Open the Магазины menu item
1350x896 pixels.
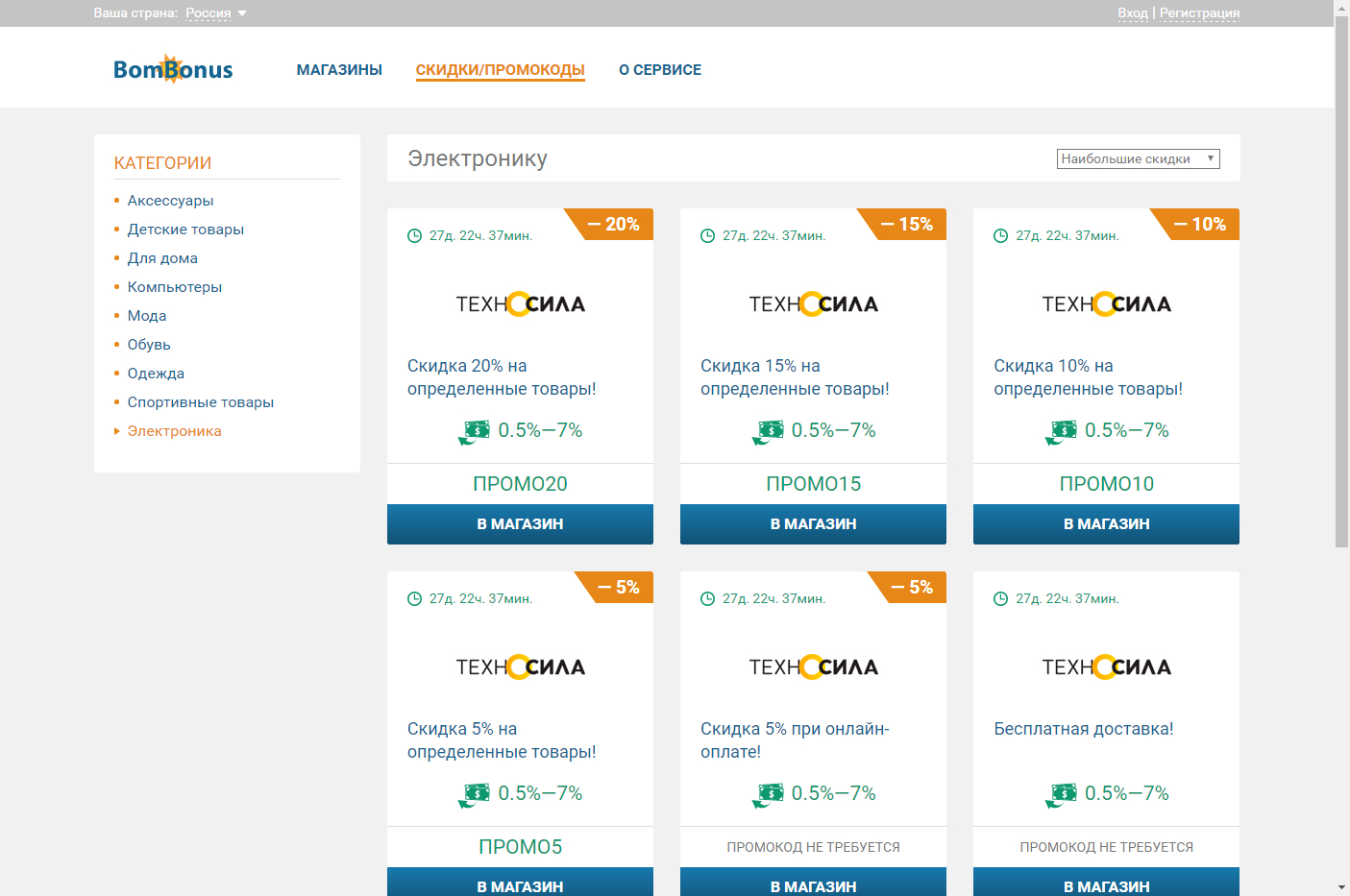339,70
